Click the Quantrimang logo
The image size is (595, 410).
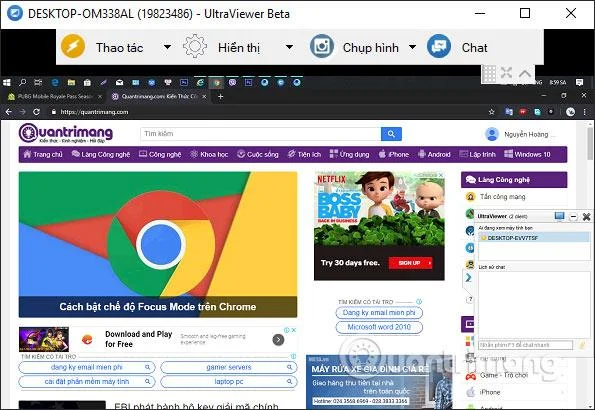(66, 133)
